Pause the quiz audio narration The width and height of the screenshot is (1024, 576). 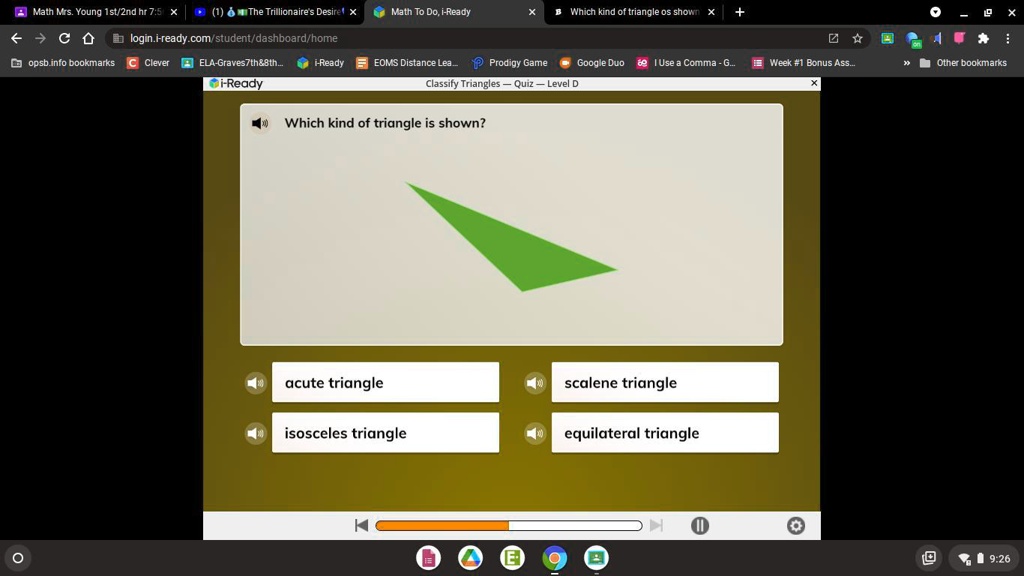click(x=700, y=524)
